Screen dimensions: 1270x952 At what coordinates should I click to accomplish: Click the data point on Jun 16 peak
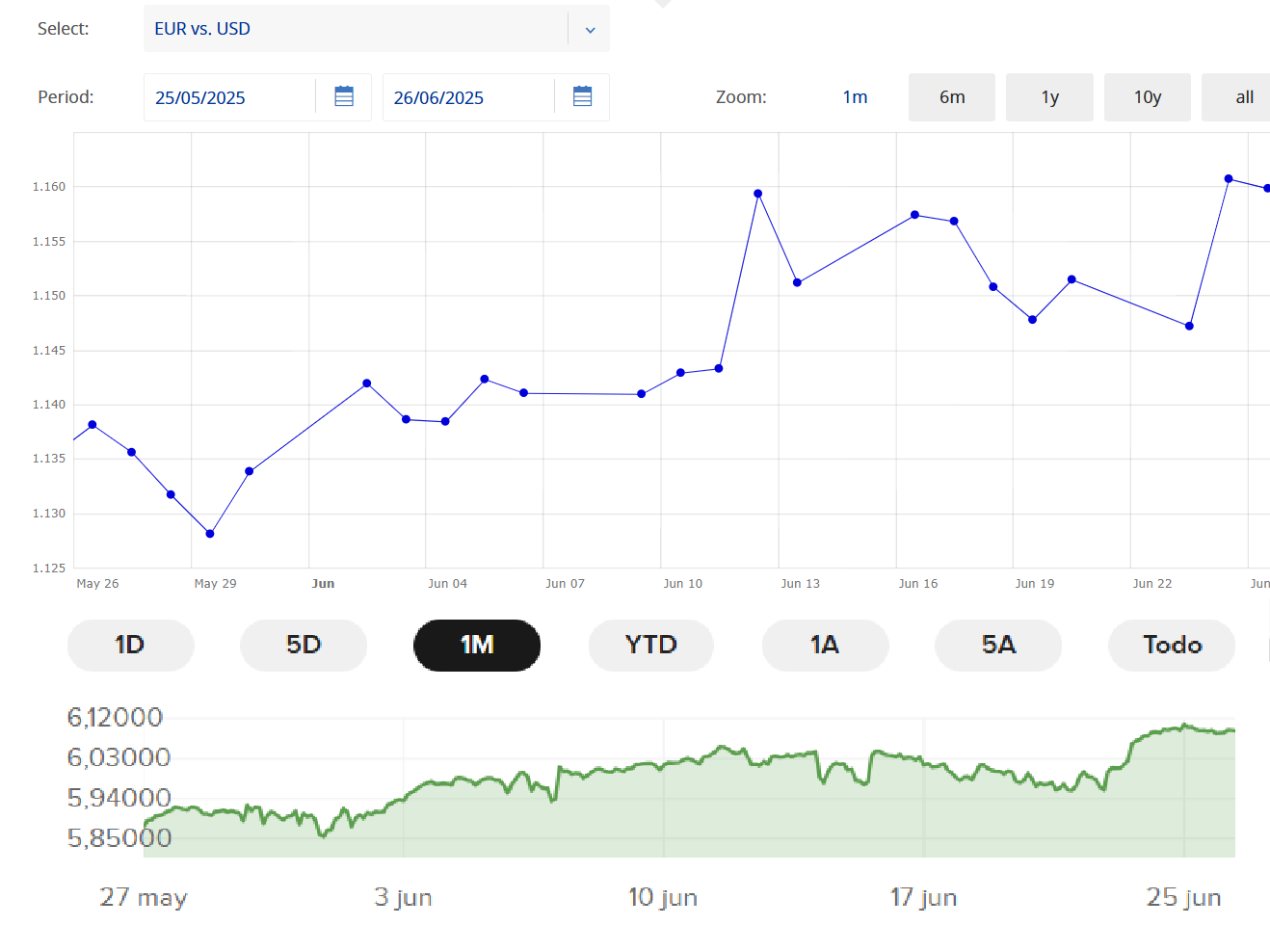(914, 215)
